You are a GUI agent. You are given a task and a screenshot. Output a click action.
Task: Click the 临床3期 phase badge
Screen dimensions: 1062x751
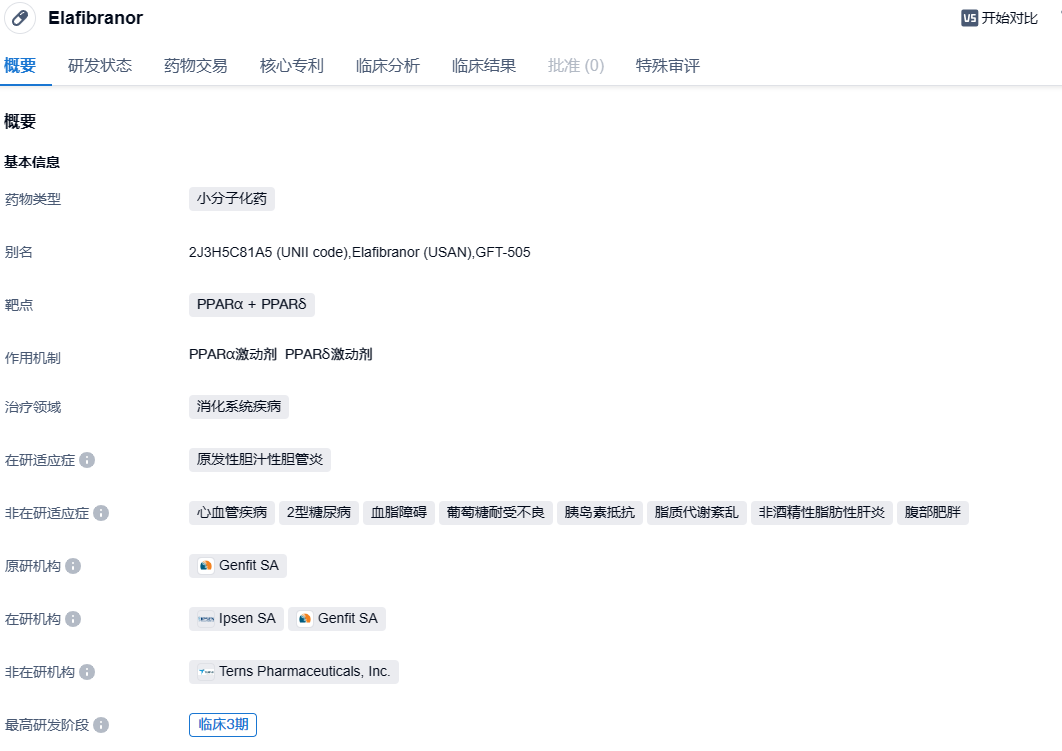click(223, 725)
